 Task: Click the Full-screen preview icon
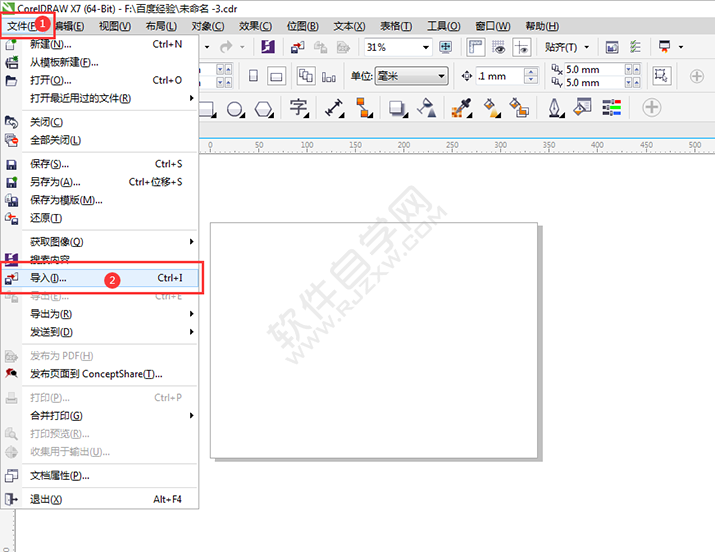[x=446, y=46]
